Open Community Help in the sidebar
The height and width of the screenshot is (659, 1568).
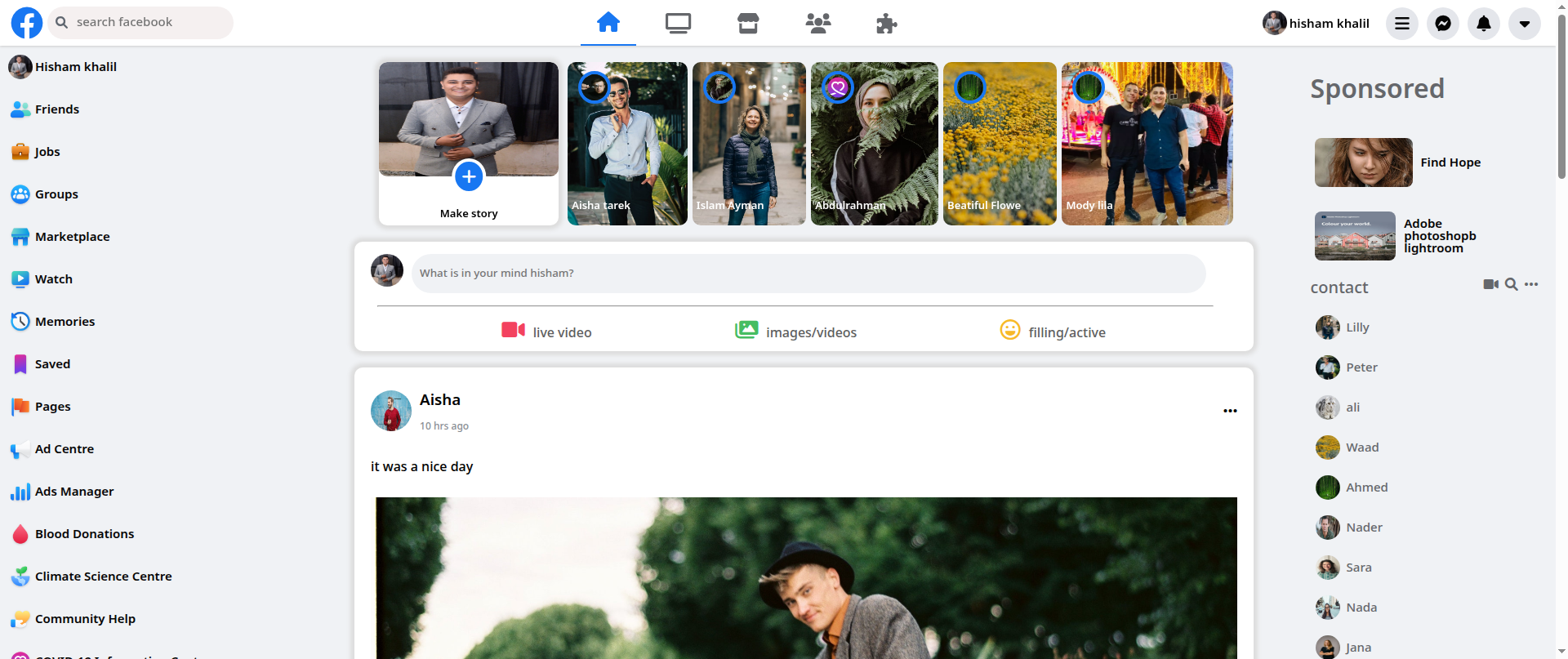click(x=73, y=619)
